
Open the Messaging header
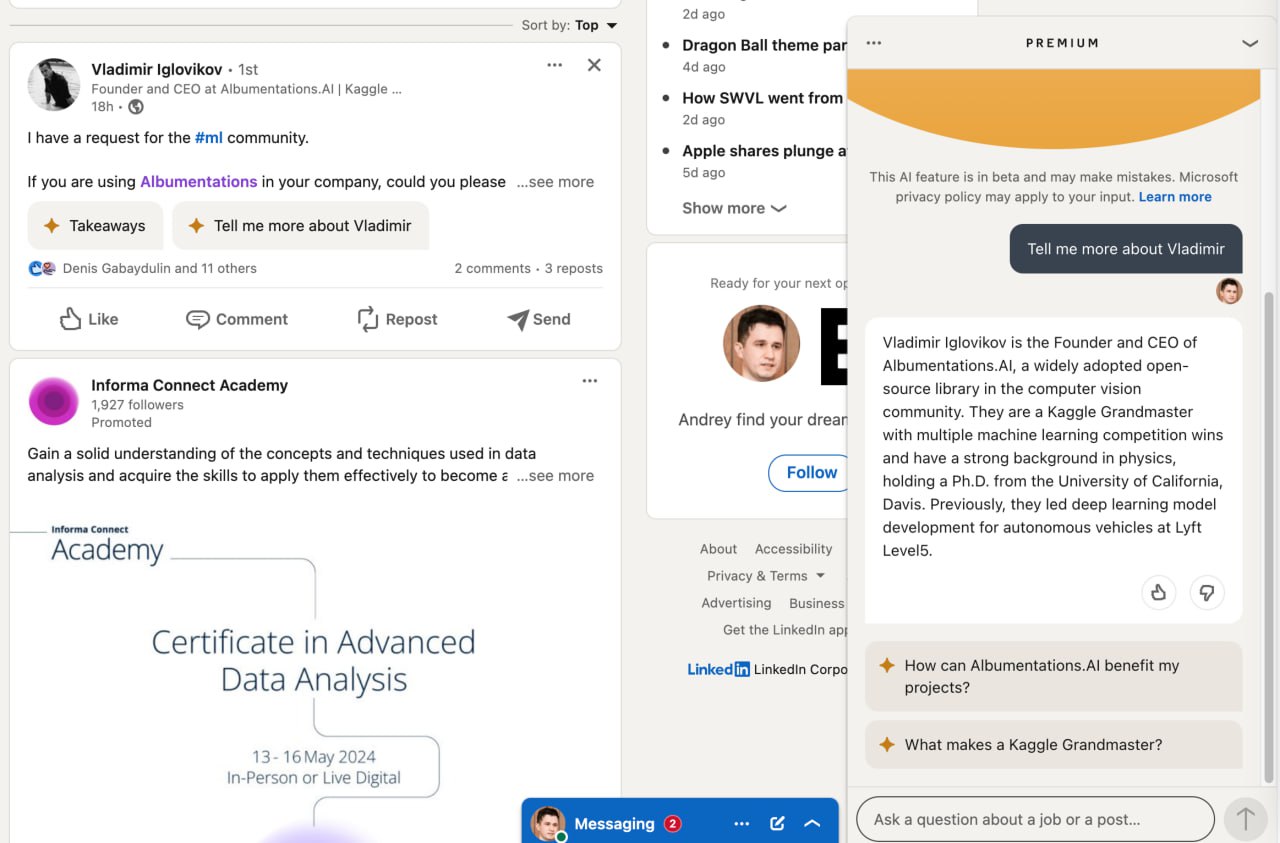pos(680,821)
